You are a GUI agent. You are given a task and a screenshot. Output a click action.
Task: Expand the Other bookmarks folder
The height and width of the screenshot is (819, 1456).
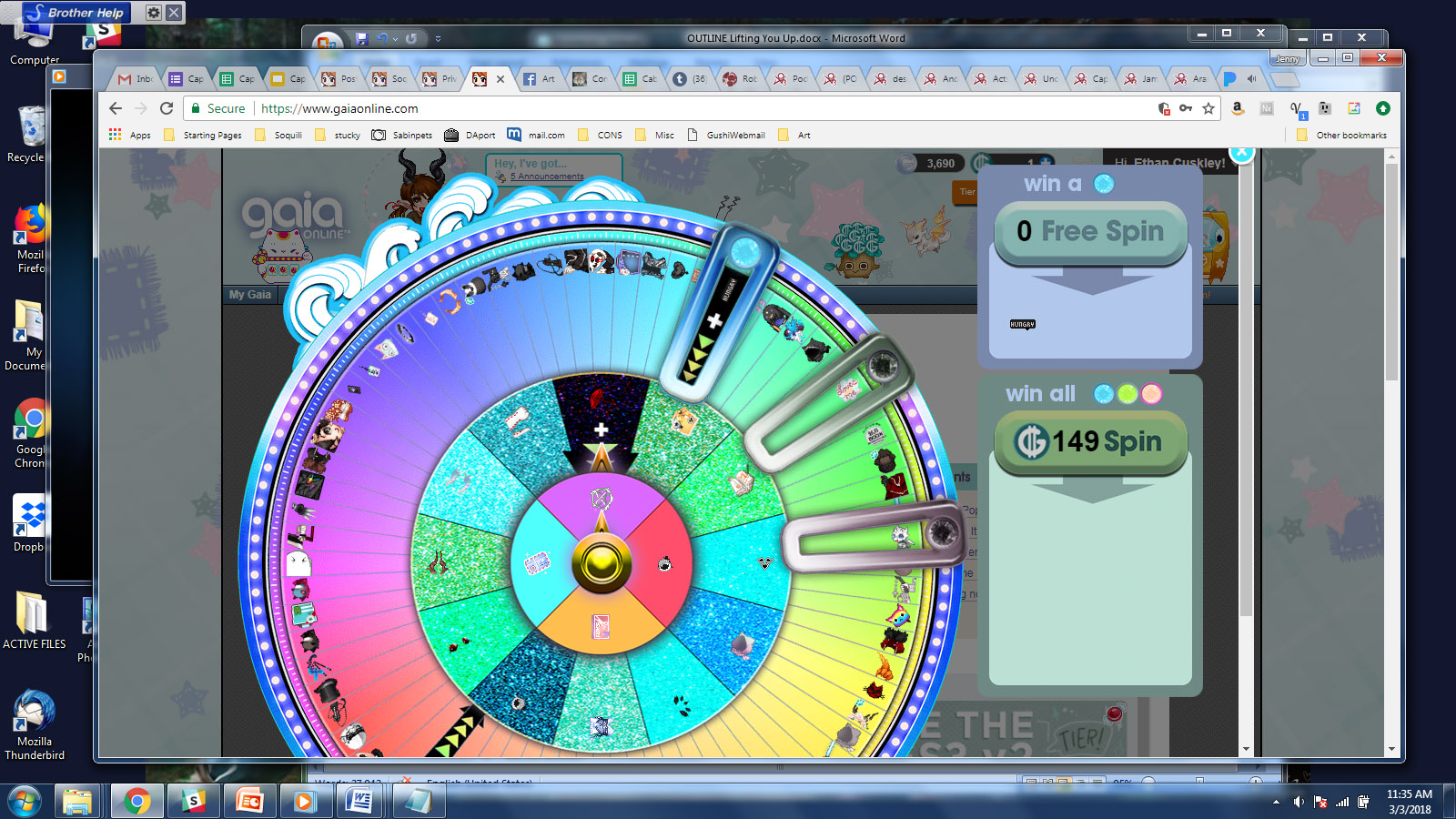[x=1341, y=135]
